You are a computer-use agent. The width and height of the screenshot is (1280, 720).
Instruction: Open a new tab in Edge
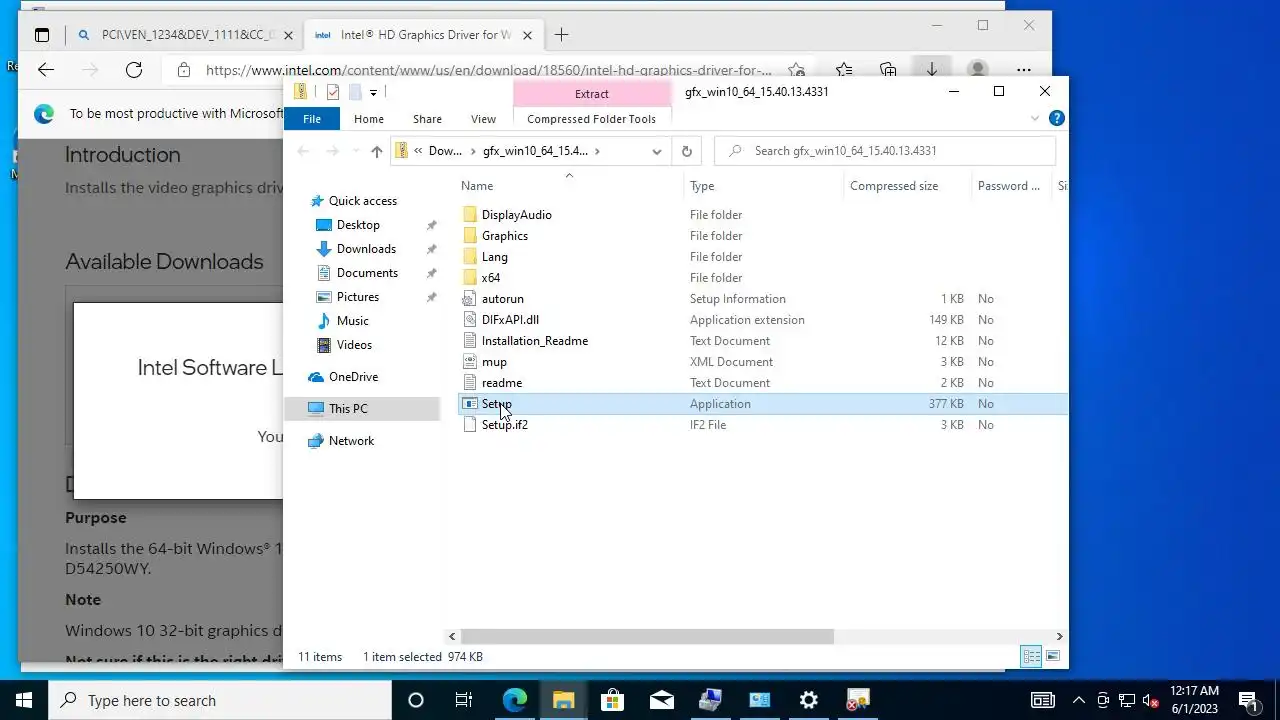tap(561, 35)
